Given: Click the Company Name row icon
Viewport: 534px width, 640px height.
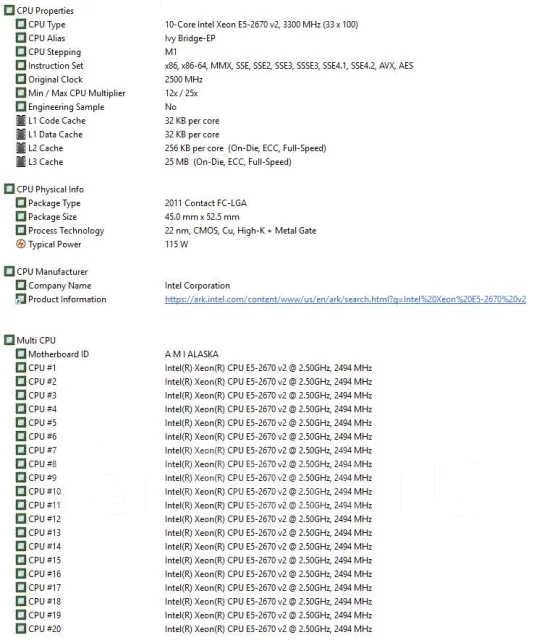Looking at the screenshot, I should 21,285.
